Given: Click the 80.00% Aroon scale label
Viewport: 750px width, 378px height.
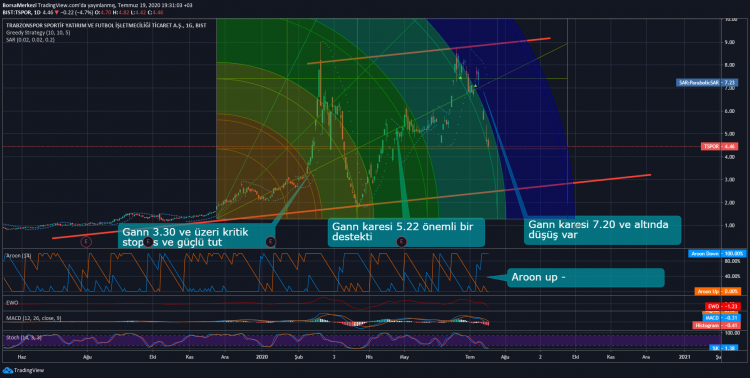Looking at the screenshot, I should [x=732, y=261].
